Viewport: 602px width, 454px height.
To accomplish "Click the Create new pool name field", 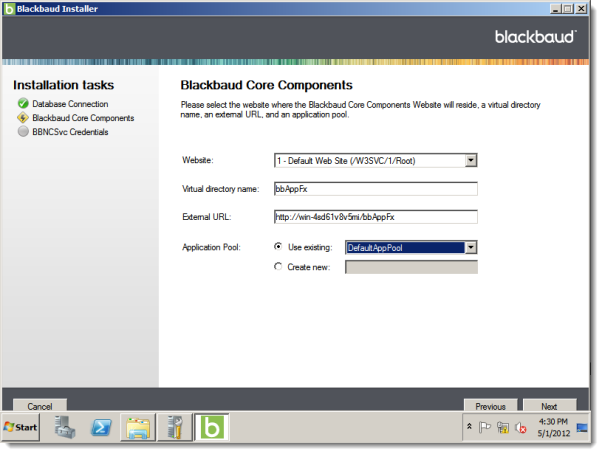I will [x=411, y=267].
